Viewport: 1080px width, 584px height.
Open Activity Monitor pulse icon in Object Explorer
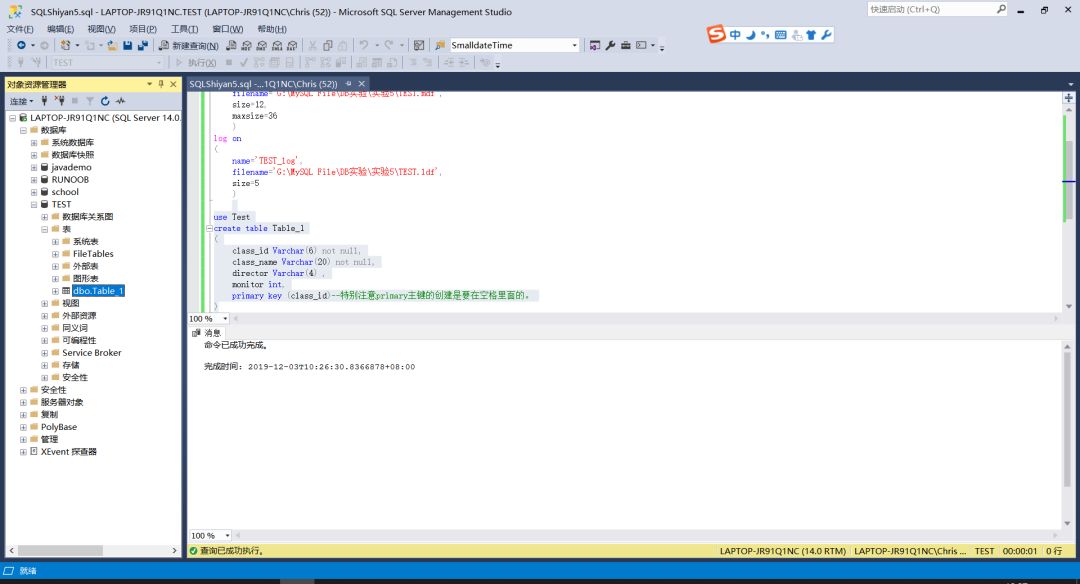(x=121, y=101)
